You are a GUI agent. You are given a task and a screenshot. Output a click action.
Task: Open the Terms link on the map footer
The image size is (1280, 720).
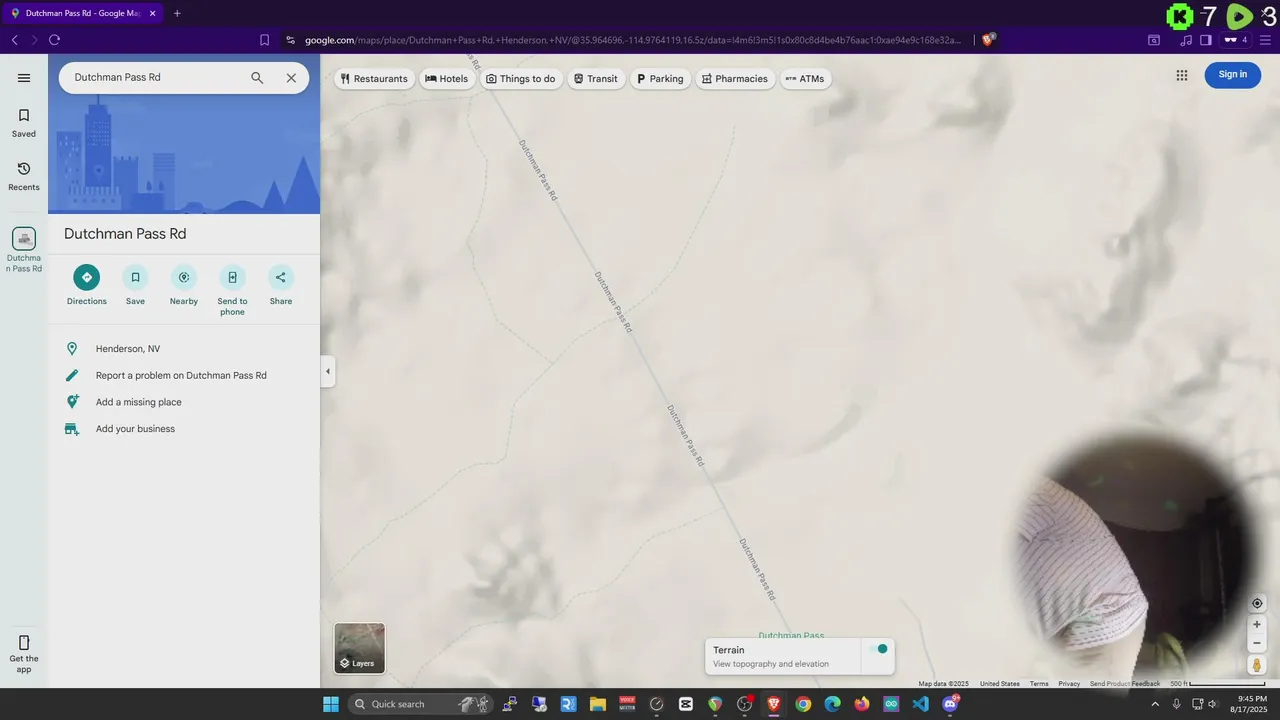coord(1039,684)
